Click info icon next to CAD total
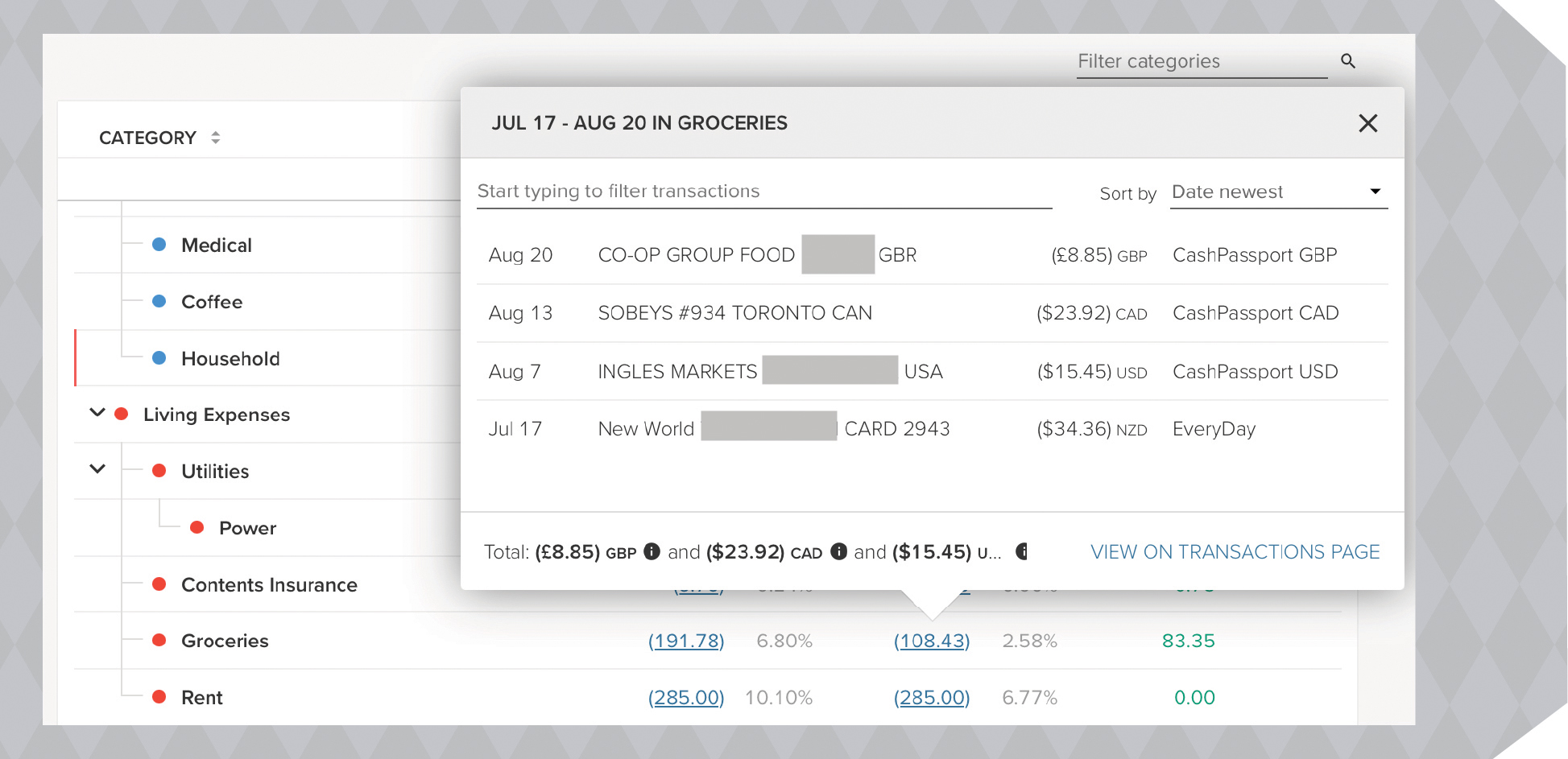The height and width of the screenshot is (759, 1568). coord(838,551)
